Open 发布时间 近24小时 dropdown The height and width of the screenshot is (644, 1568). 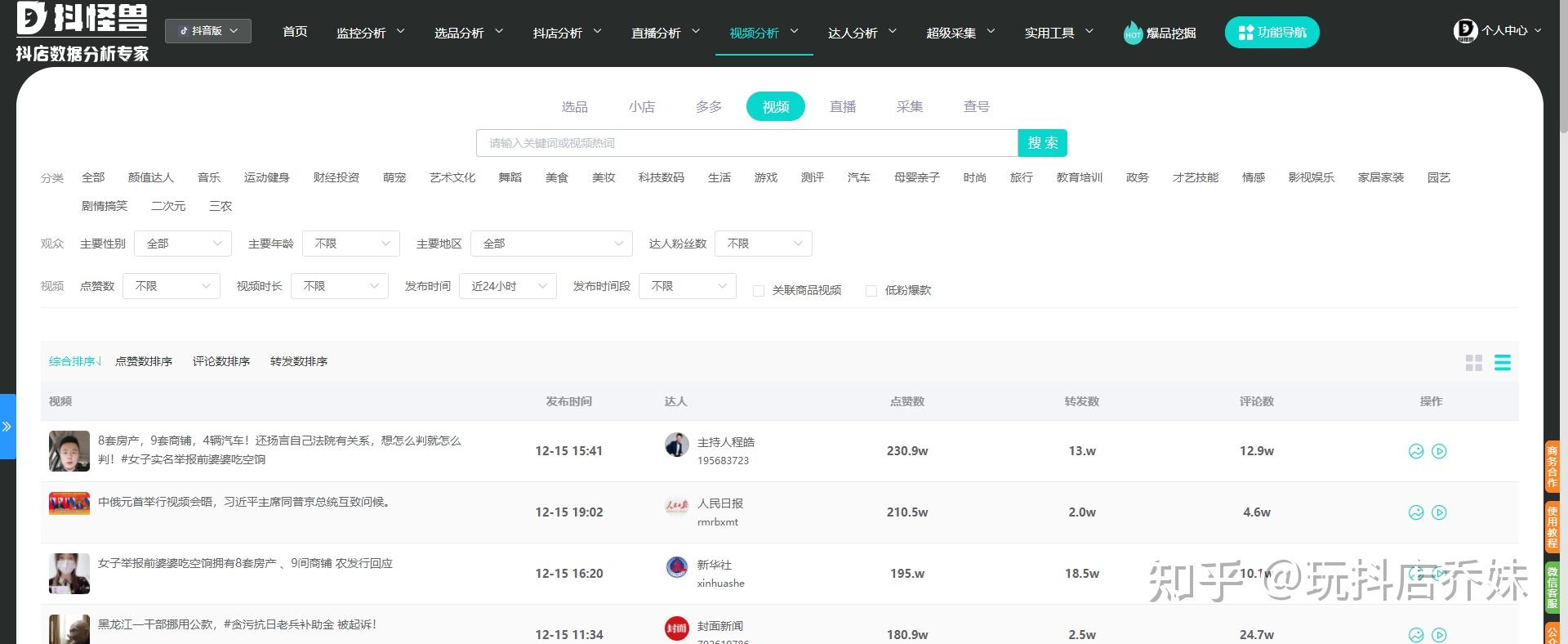coord(508,286)
